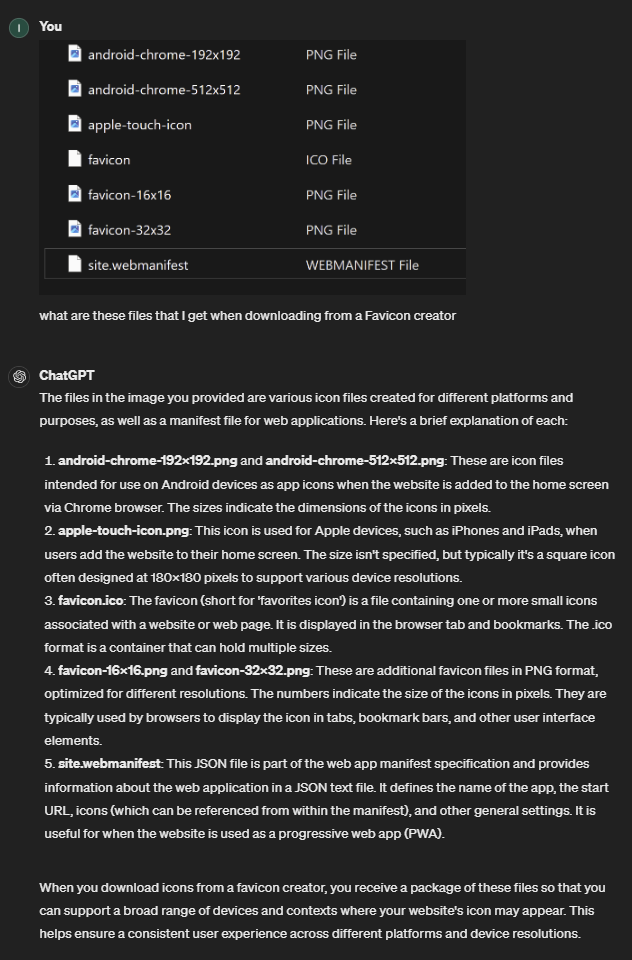Click the PNG File label beside apple-touch-icon
The image size is (632, 960).
(330, 124)
